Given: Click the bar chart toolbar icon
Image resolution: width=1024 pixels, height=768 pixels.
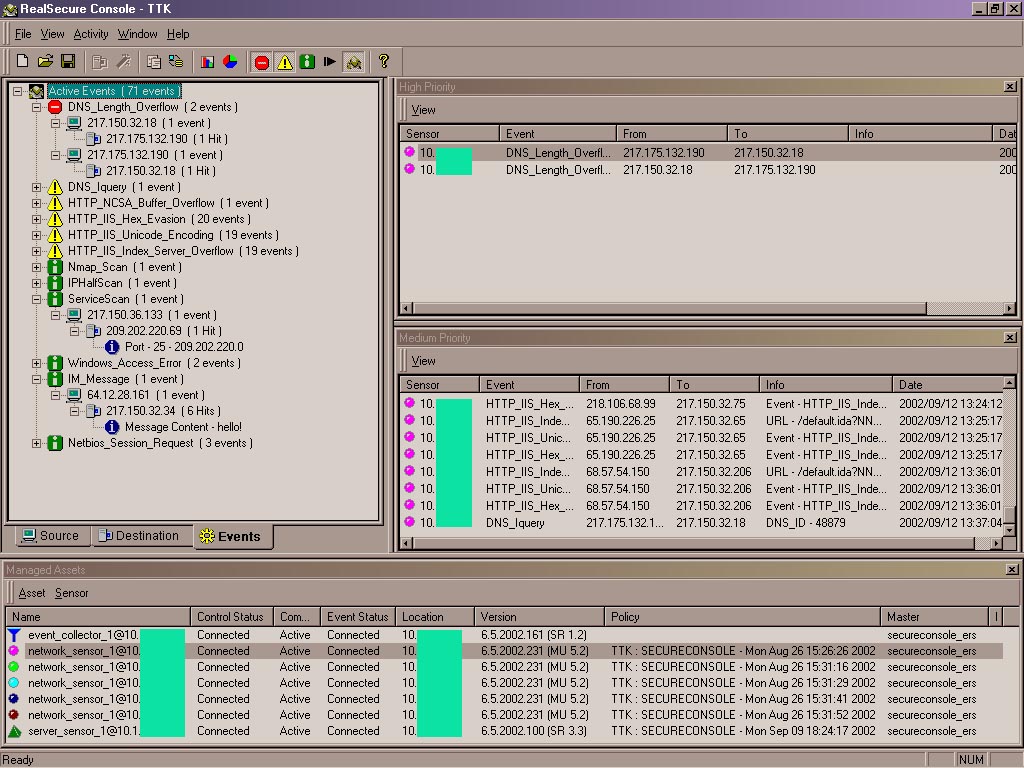Looking at the screenshot, I should (208, 62).
